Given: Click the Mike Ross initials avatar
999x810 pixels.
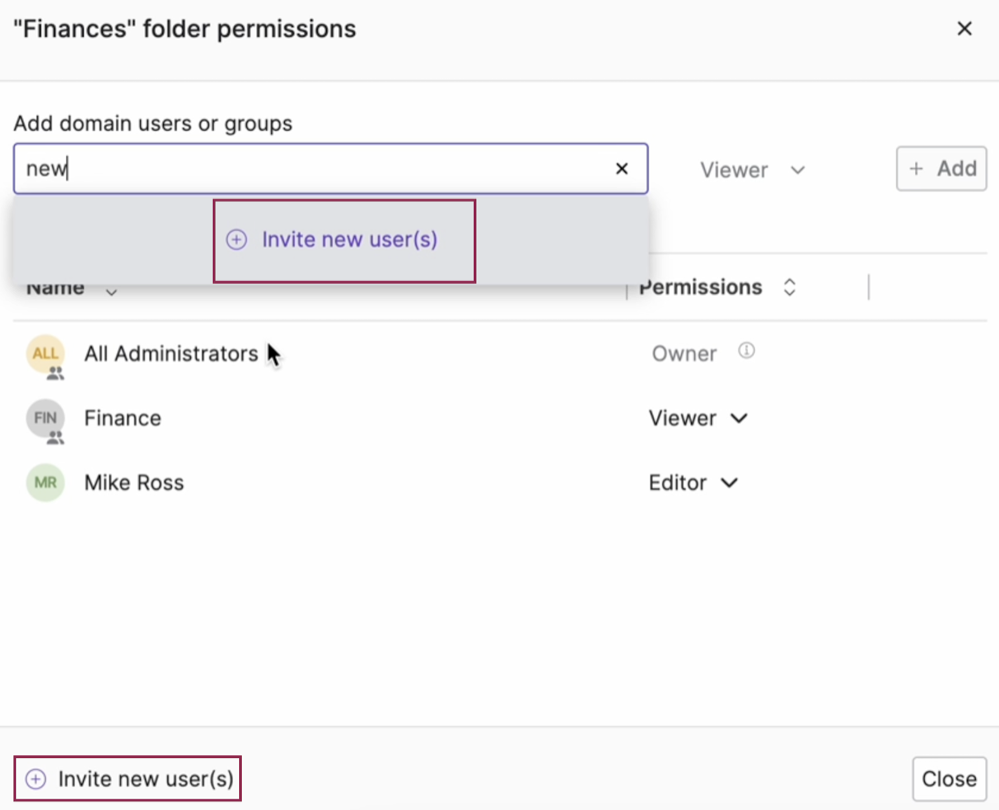Looking at the screenshot, I should tap(45, 483).
